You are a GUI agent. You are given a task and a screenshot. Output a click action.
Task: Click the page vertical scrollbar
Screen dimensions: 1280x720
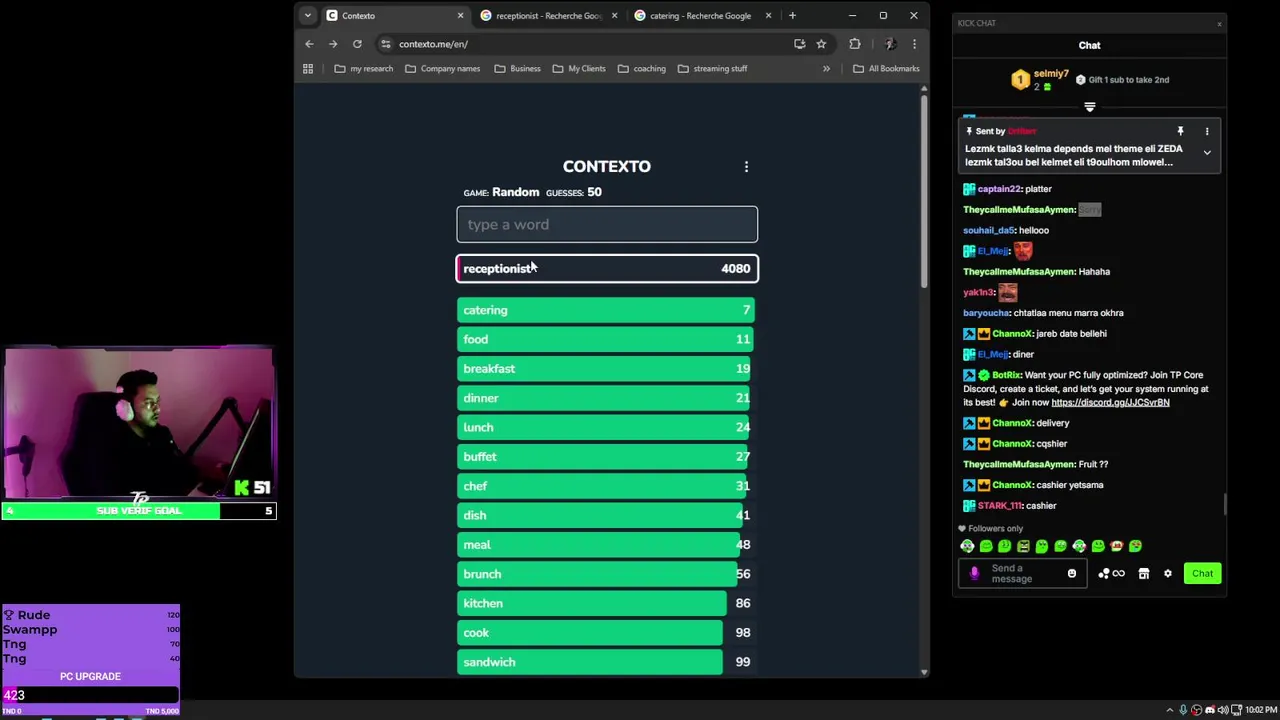(x=924, y=190)
